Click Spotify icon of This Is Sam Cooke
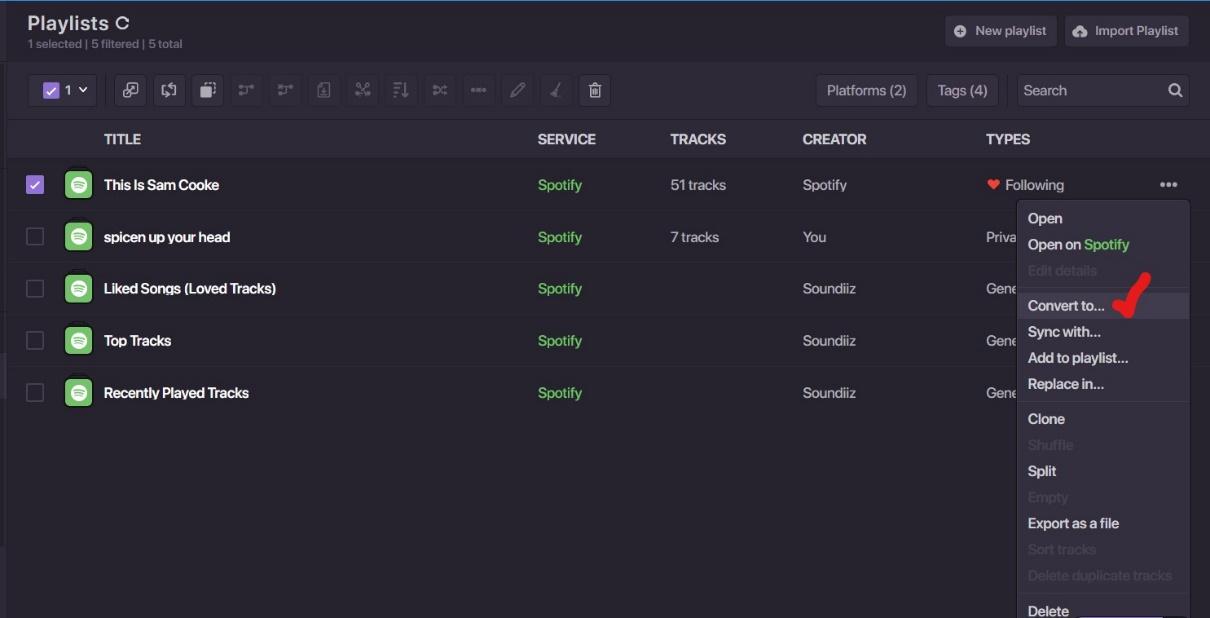1210x618 pixels. [78, 185]
